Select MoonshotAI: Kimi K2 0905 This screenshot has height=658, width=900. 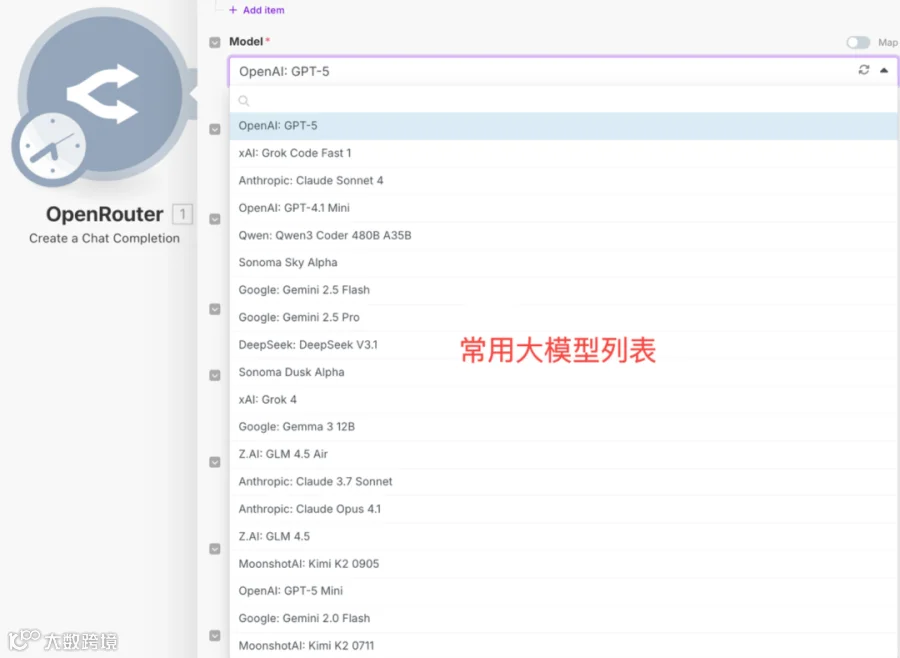(563, 564)
